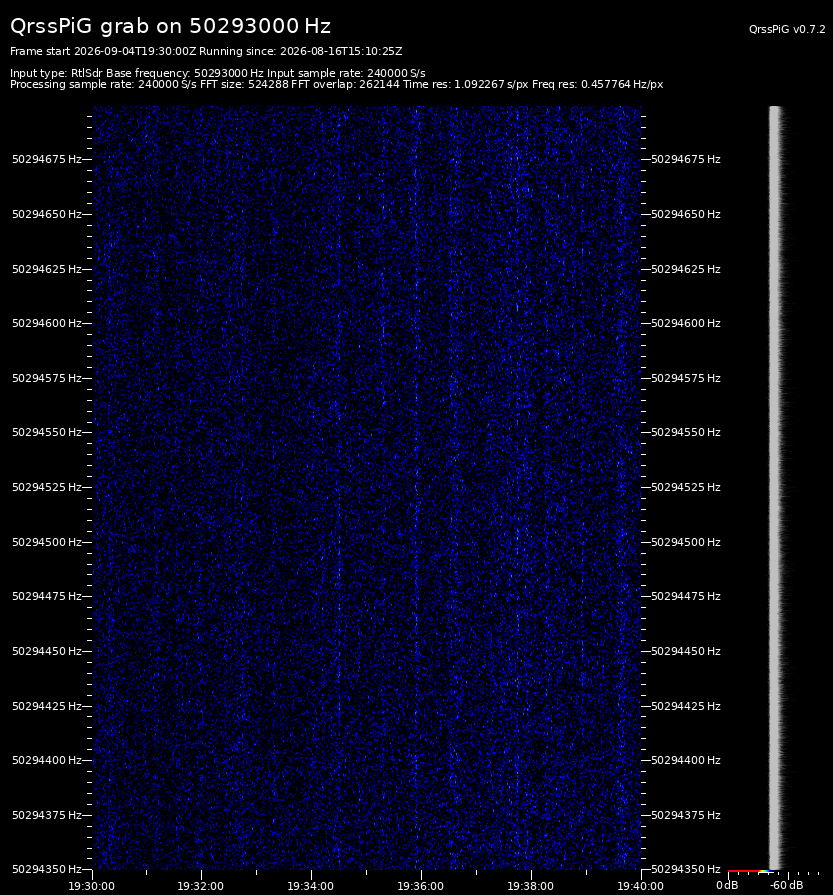Click the right 50294450 Hz frequency label
Screen dimensions: 833x895
click(686, 651)
